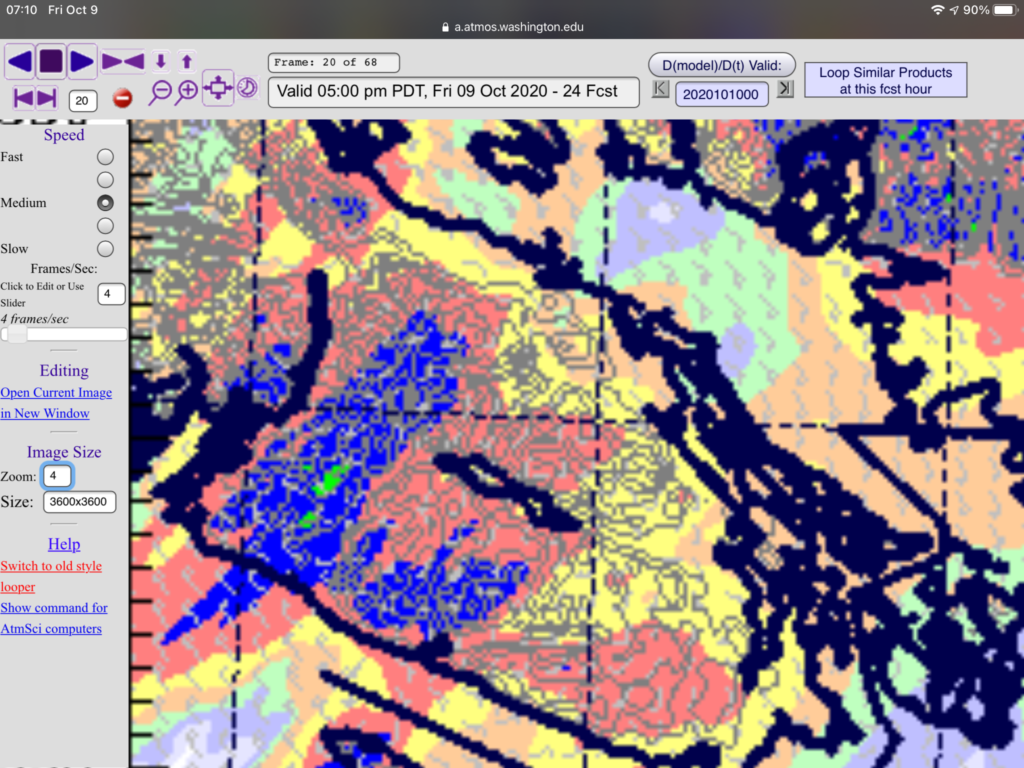This screenshot has width=1024, height=768.
Task: Go to next model run arrow
Action: tap(785, 88)
